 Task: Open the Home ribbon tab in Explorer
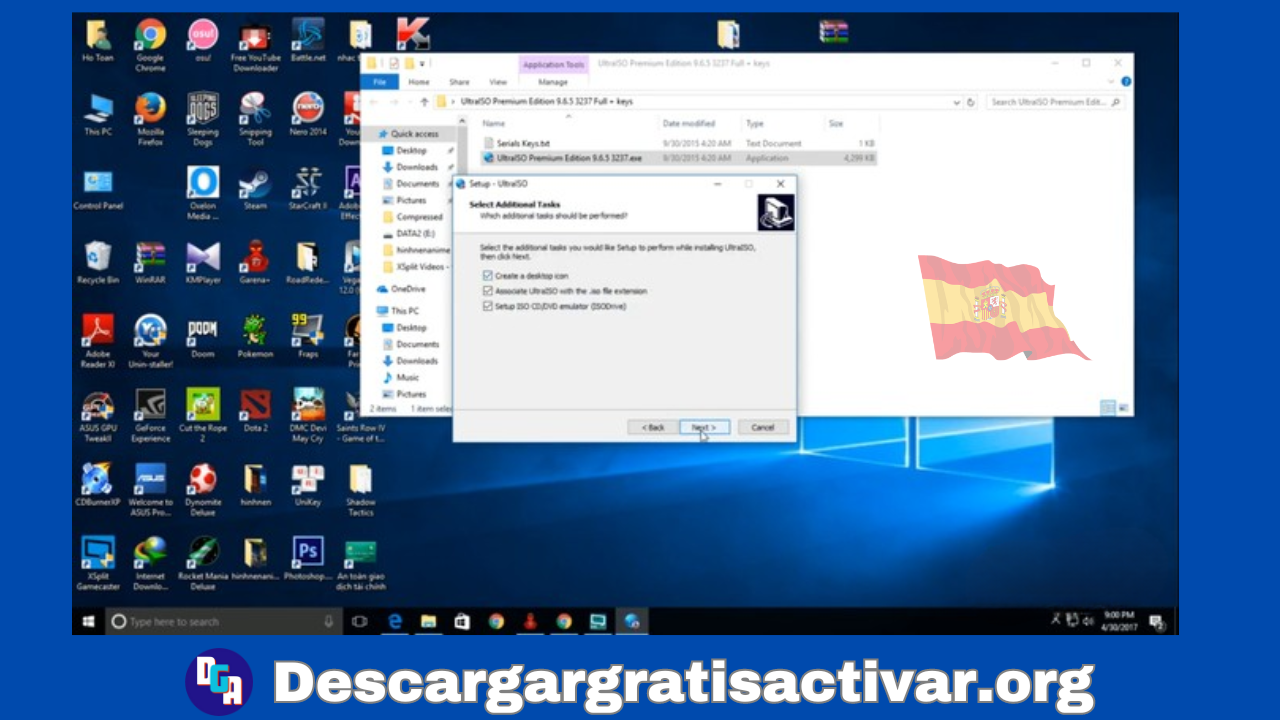click(419, 82)
